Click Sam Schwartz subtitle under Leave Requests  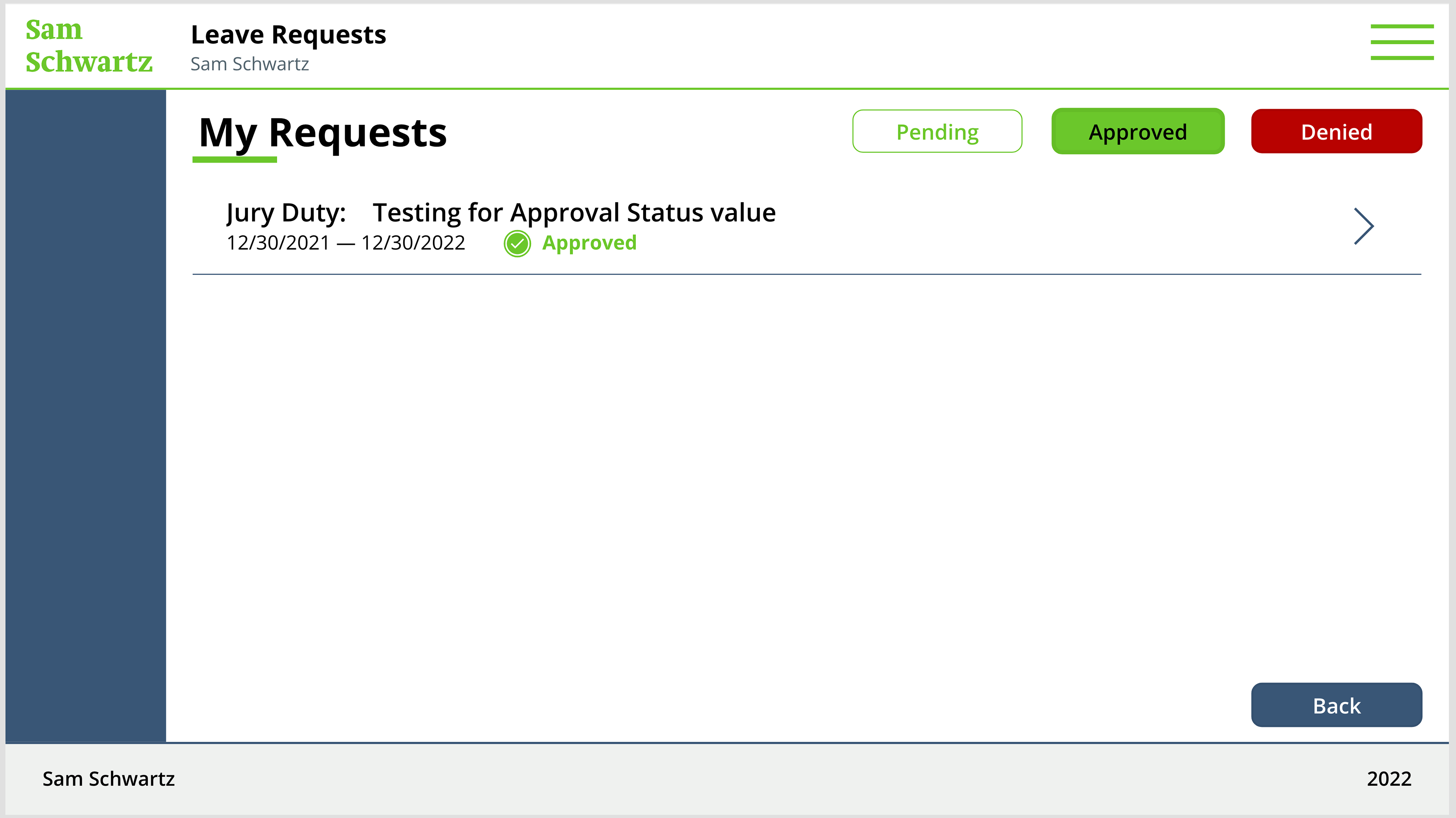(249, 64)
